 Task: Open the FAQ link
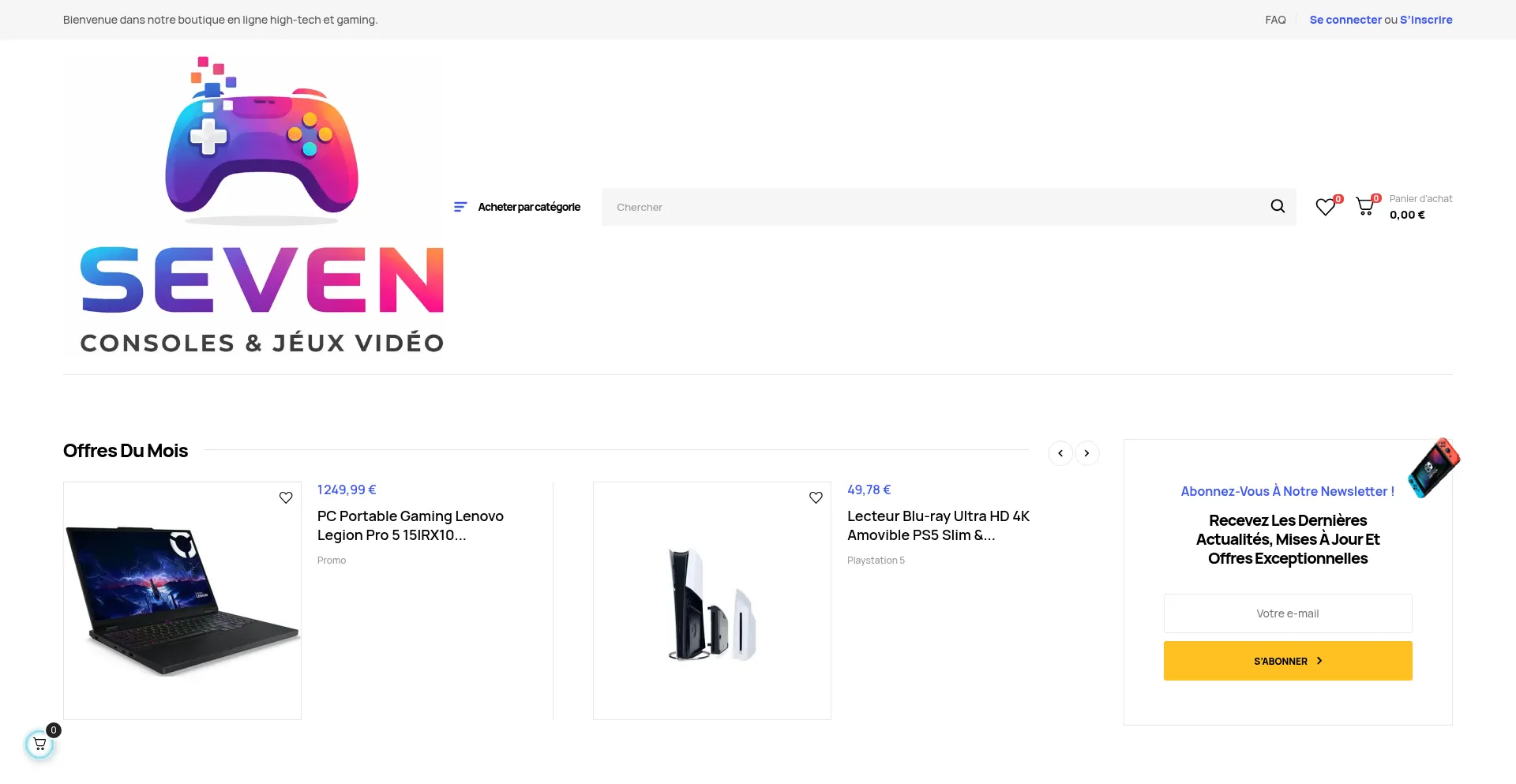[1275, 20]
